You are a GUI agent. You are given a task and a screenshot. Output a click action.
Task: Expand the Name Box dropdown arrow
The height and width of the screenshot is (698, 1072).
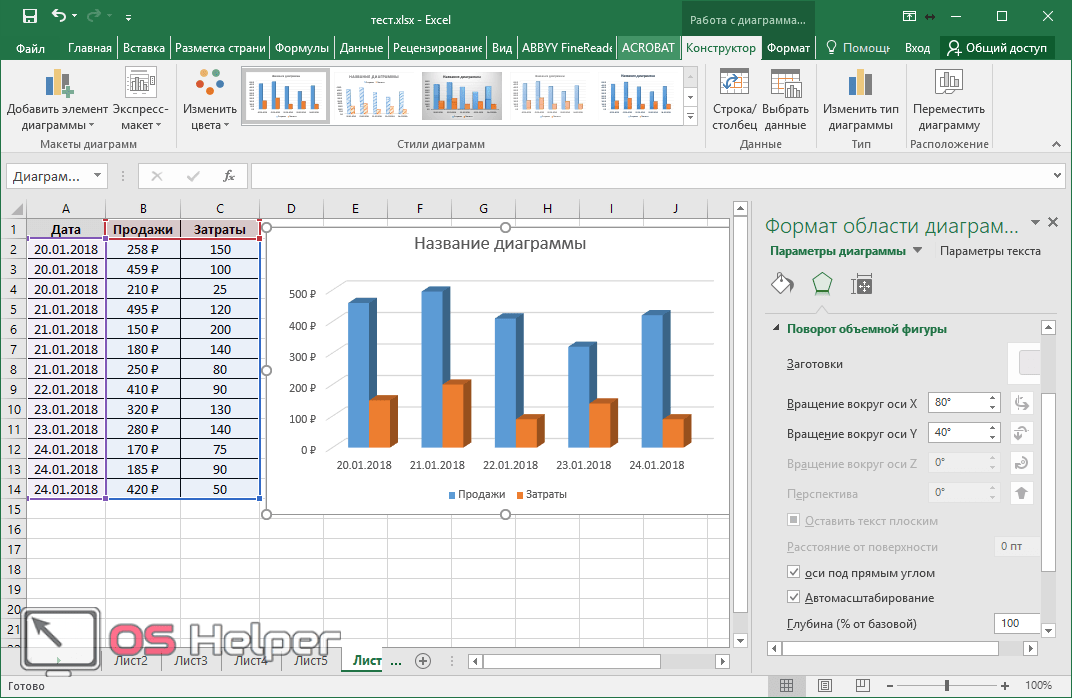click(x=97, y=176)
